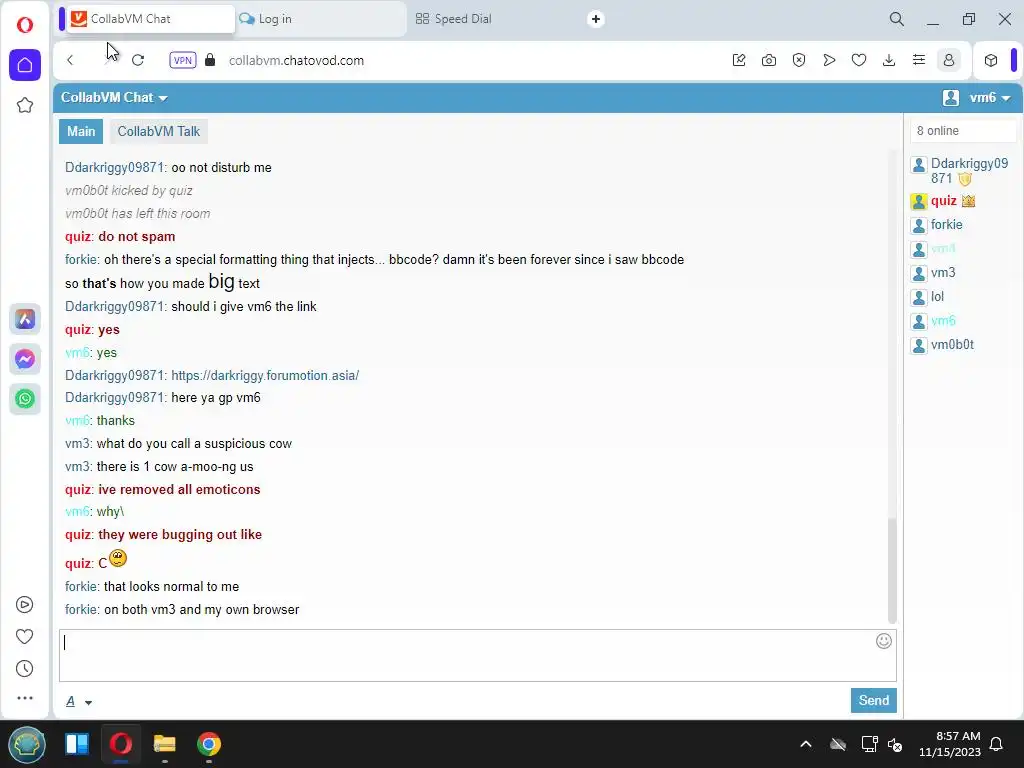1024x768 pixels.
Task: Click the chat message input box
Action: click(477, 655)
